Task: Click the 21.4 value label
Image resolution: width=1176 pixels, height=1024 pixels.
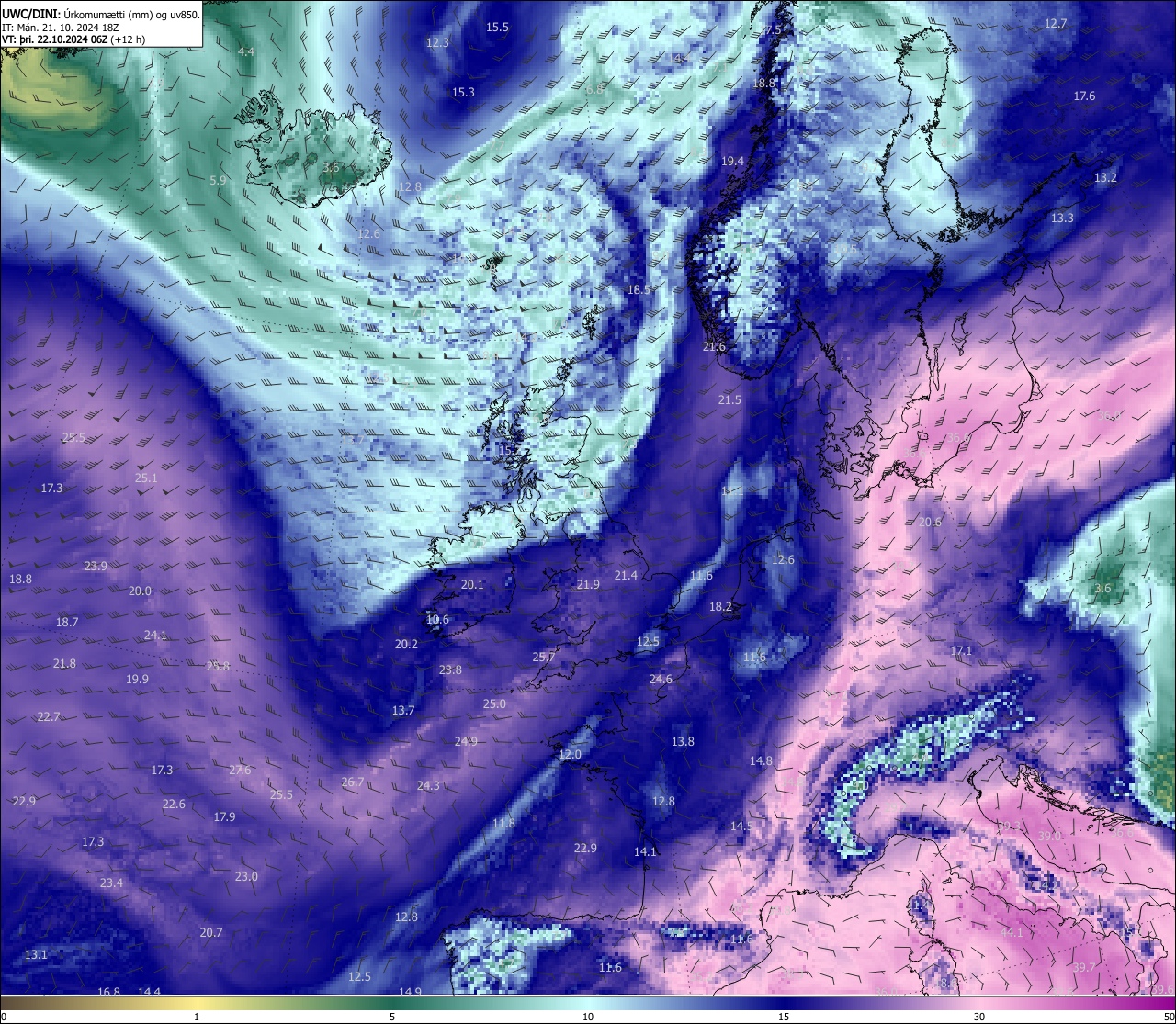Action: pyautogui.click(x=626, y=575)
